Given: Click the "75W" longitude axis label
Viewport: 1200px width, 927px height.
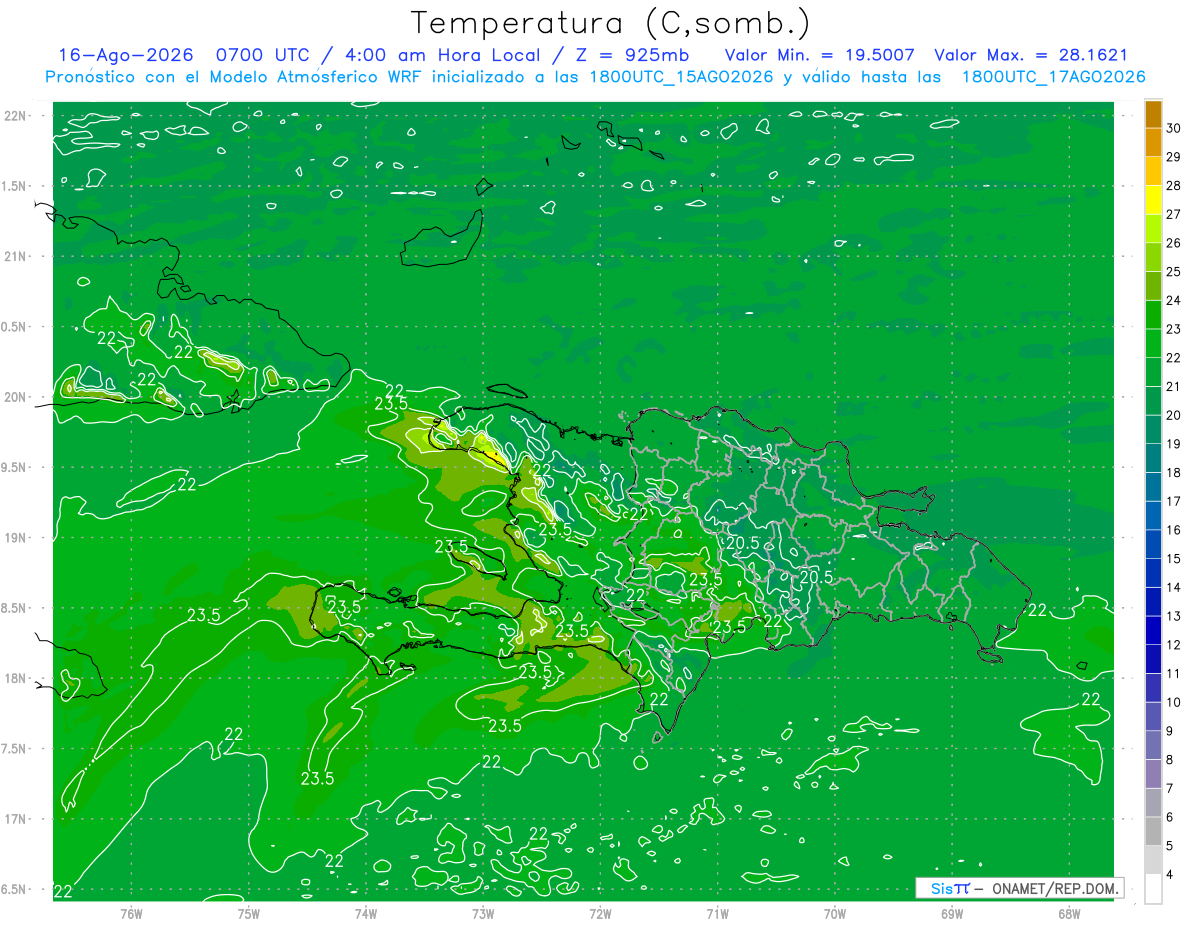Looking at the screenshot, I should (249, 913).
